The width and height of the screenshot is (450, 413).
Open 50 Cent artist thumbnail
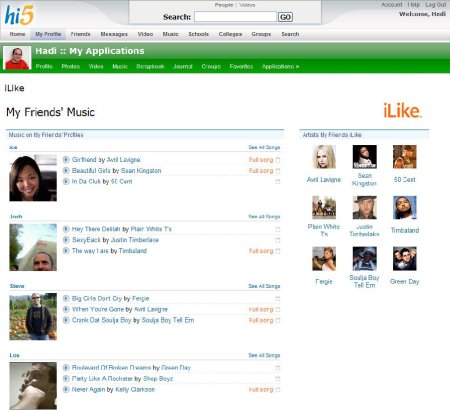point(405,157)
